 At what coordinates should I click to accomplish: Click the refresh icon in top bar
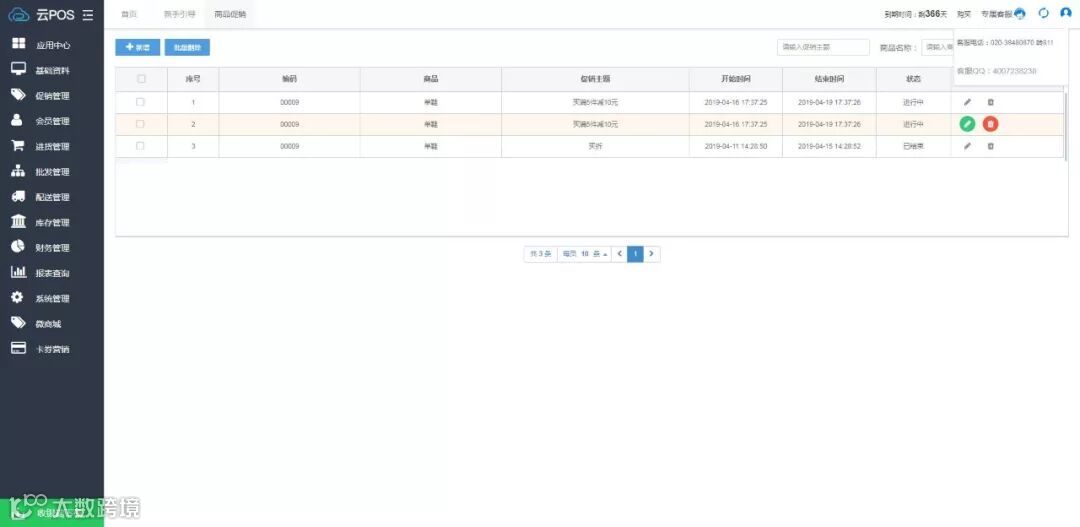(1043, 13)
